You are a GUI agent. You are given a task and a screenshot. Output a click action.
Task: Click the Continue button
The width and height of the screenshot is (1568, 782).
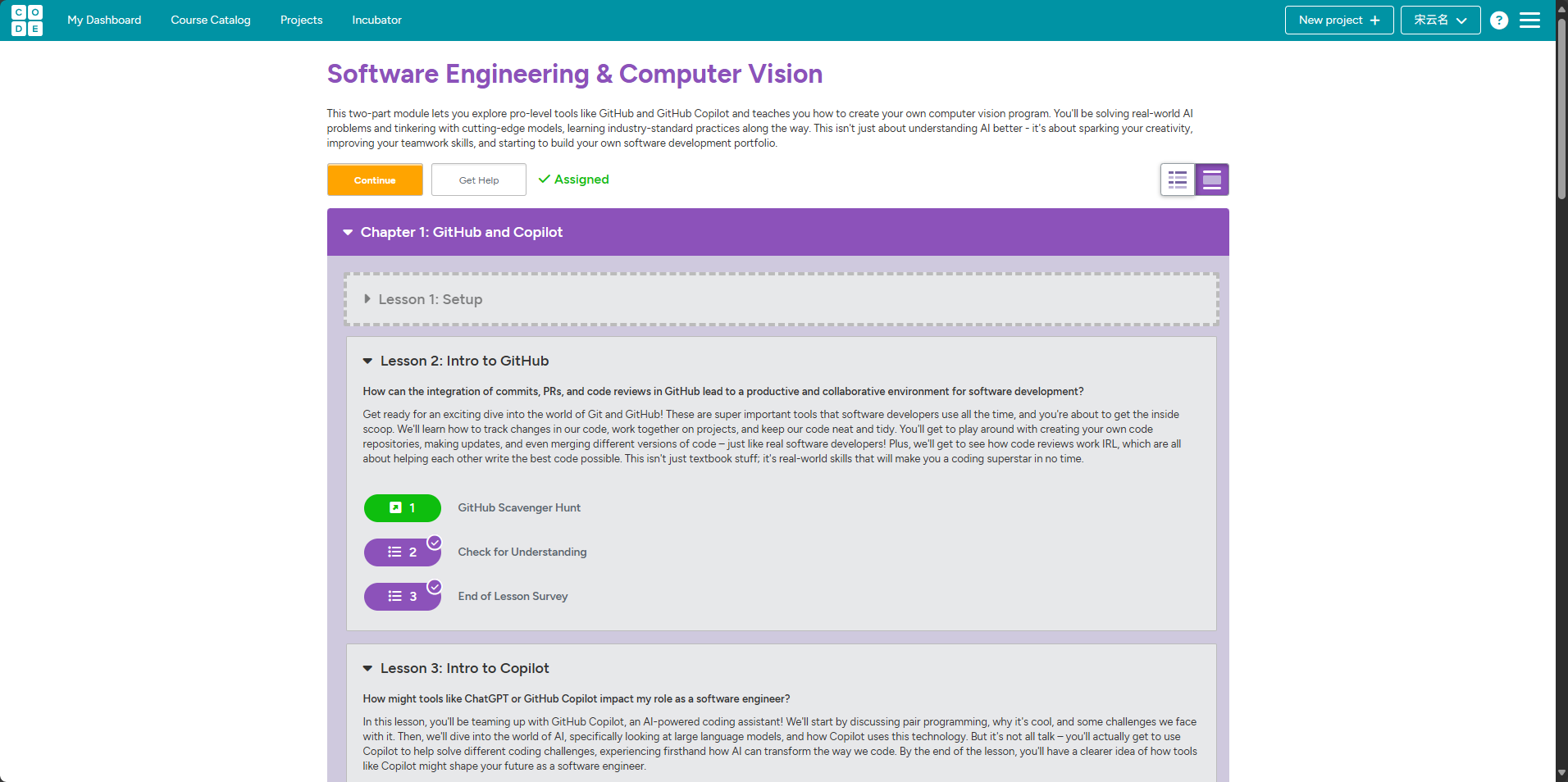coord(375,180)
